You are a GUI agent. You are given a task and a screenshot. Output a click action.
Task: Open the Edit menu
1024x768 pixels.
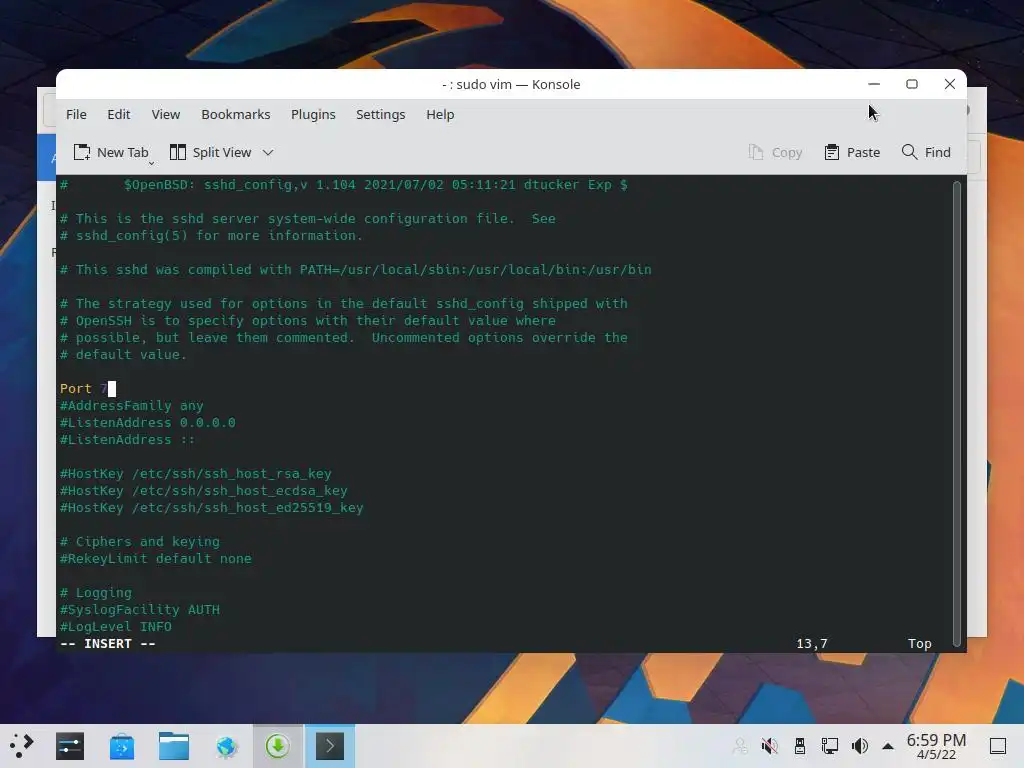[x=118, y=114]
